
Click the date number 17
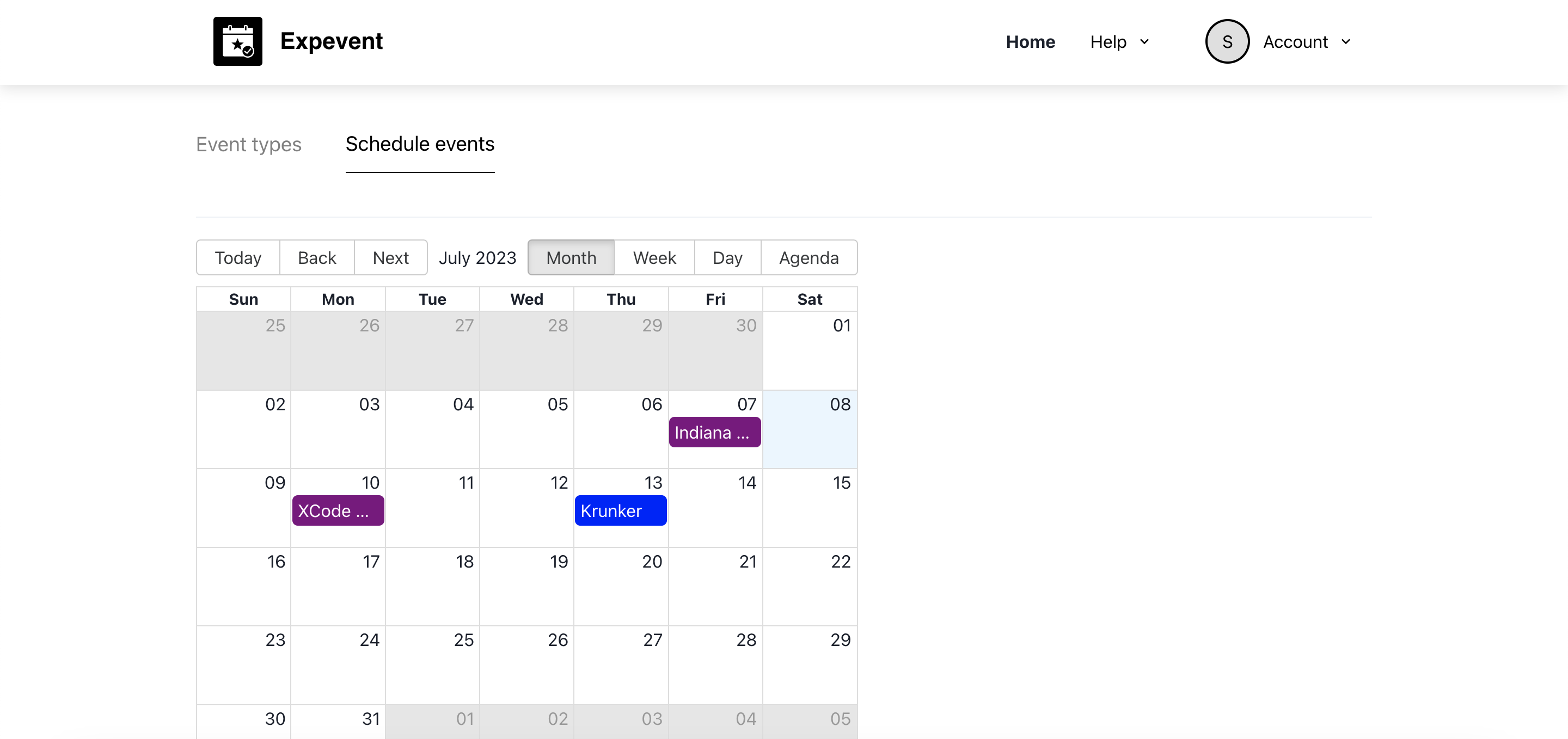click(x=371, y=562)
